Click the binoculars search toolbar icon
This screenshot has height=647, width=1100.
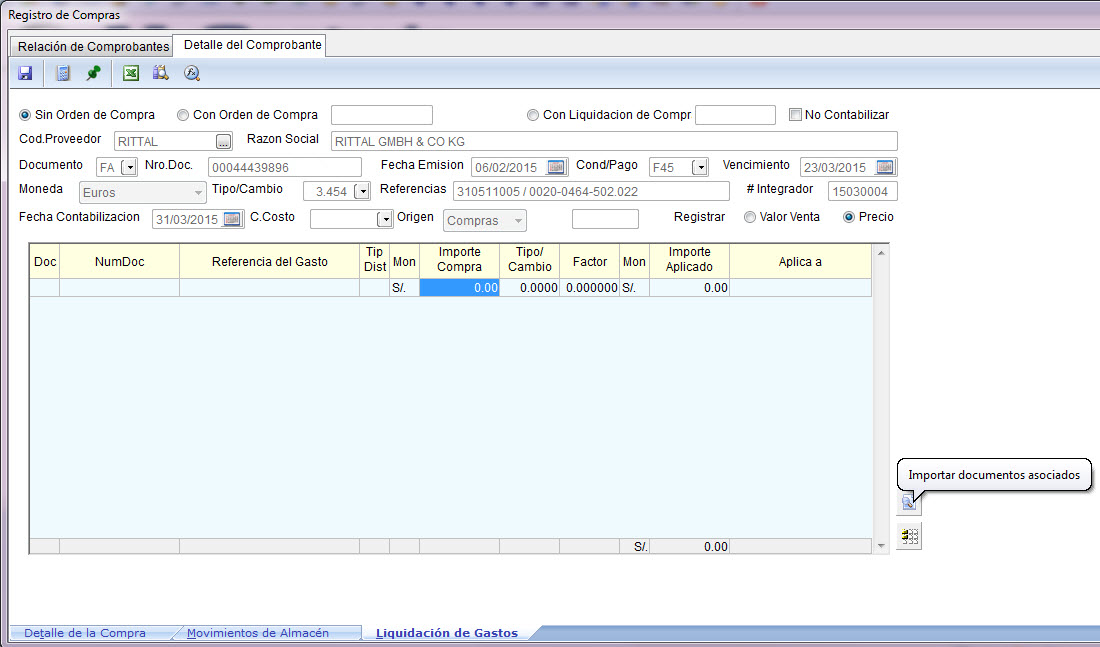pyautogui.click(x=160, y=73)
